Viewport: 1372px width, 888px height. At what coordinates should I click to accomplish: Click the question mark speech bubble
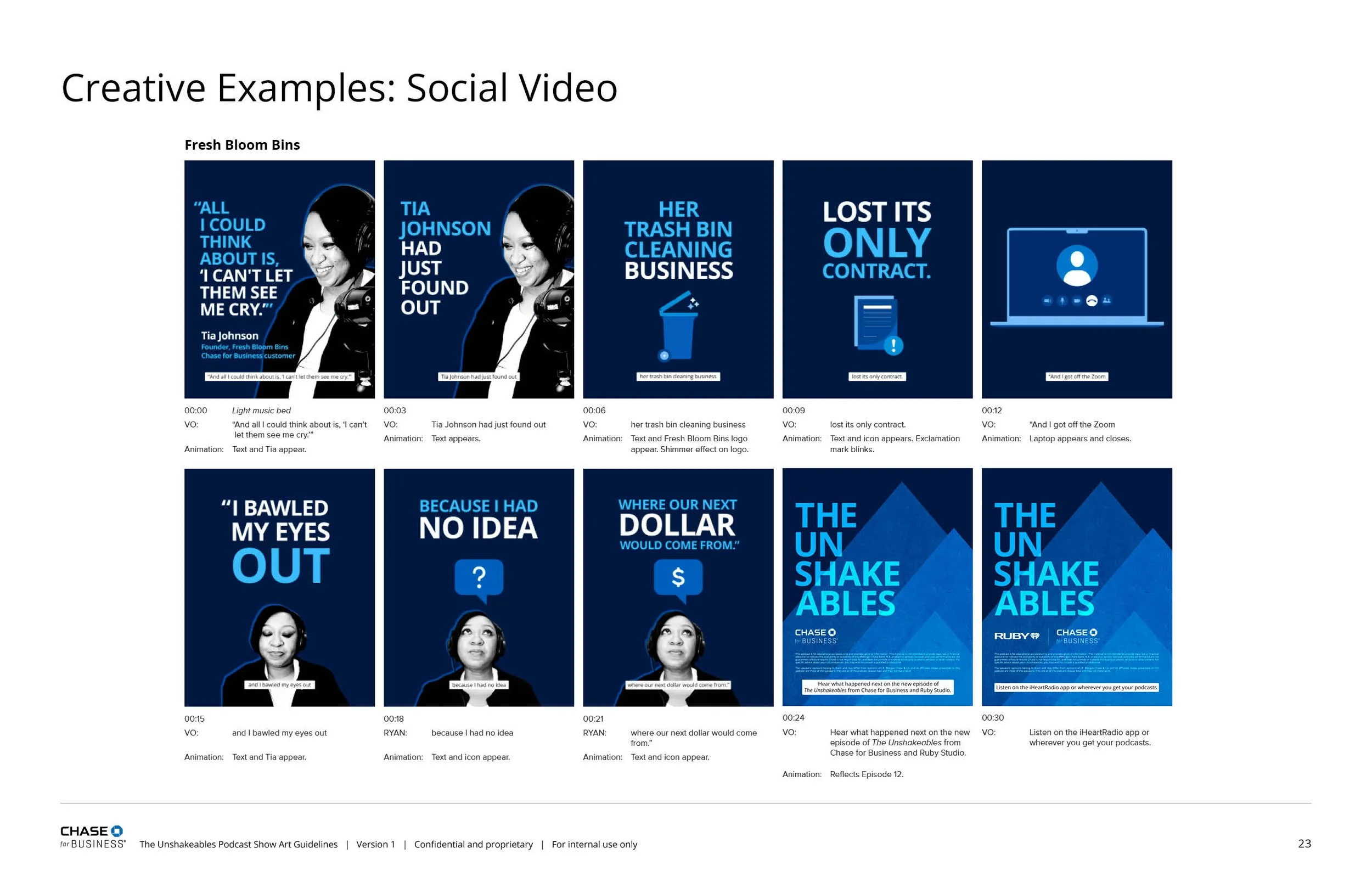tap(479, 578)
